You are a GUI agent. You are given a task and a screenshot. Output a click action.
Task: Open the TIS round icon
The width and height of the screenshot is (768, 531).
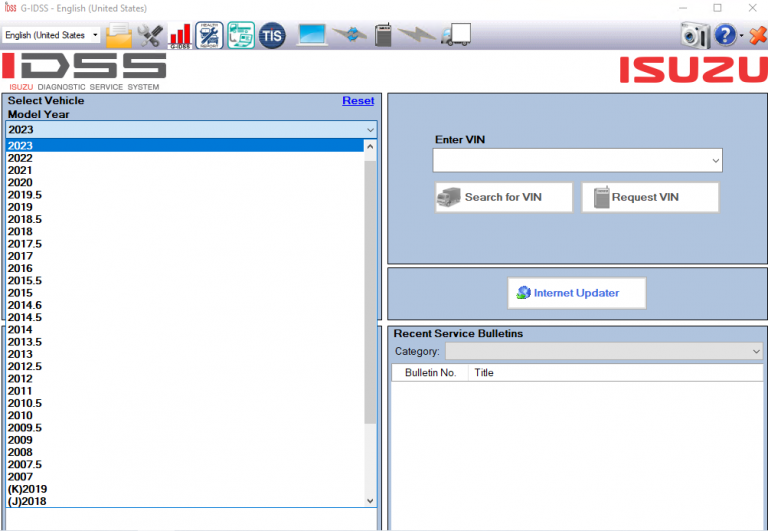[x=272, y=35]
